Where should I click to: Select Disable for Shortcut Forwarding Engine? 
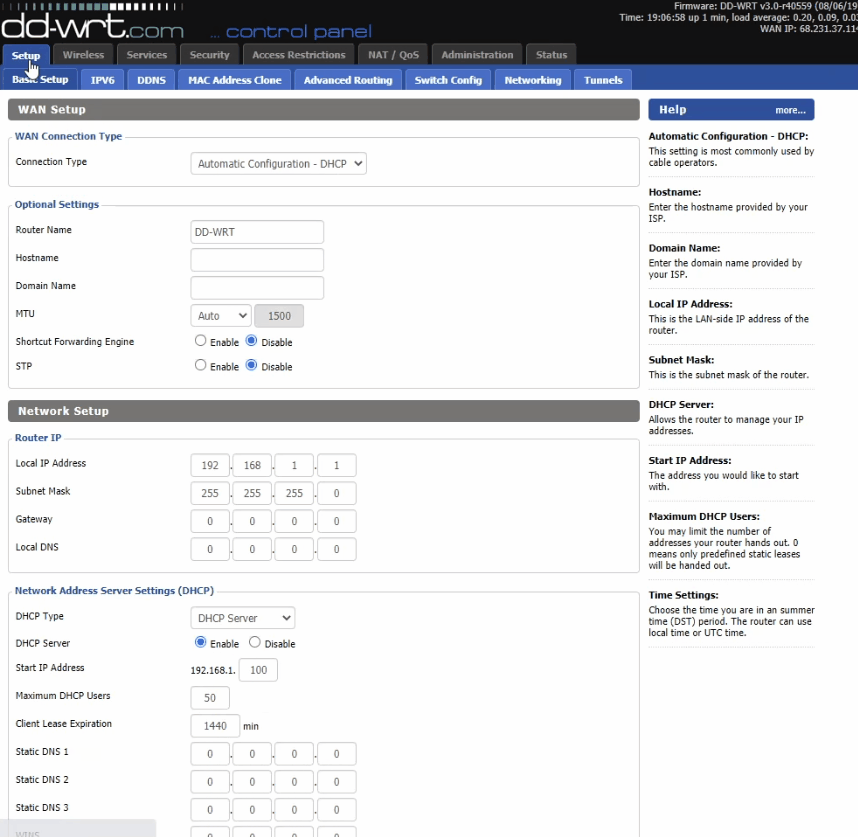251,341
